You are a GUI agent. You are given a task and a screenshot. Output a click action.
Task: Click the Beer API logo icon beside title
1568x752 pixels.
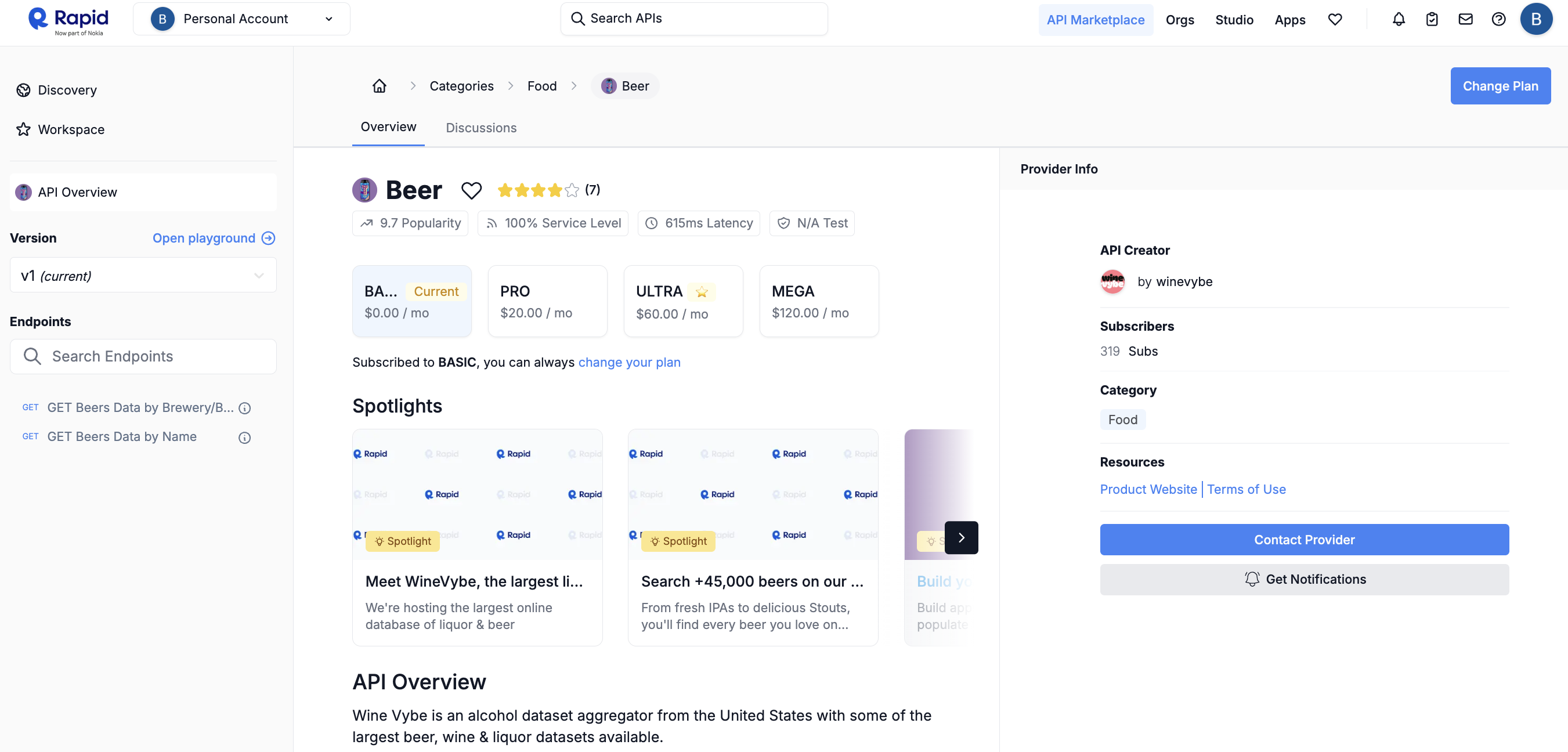click(364, 190)
